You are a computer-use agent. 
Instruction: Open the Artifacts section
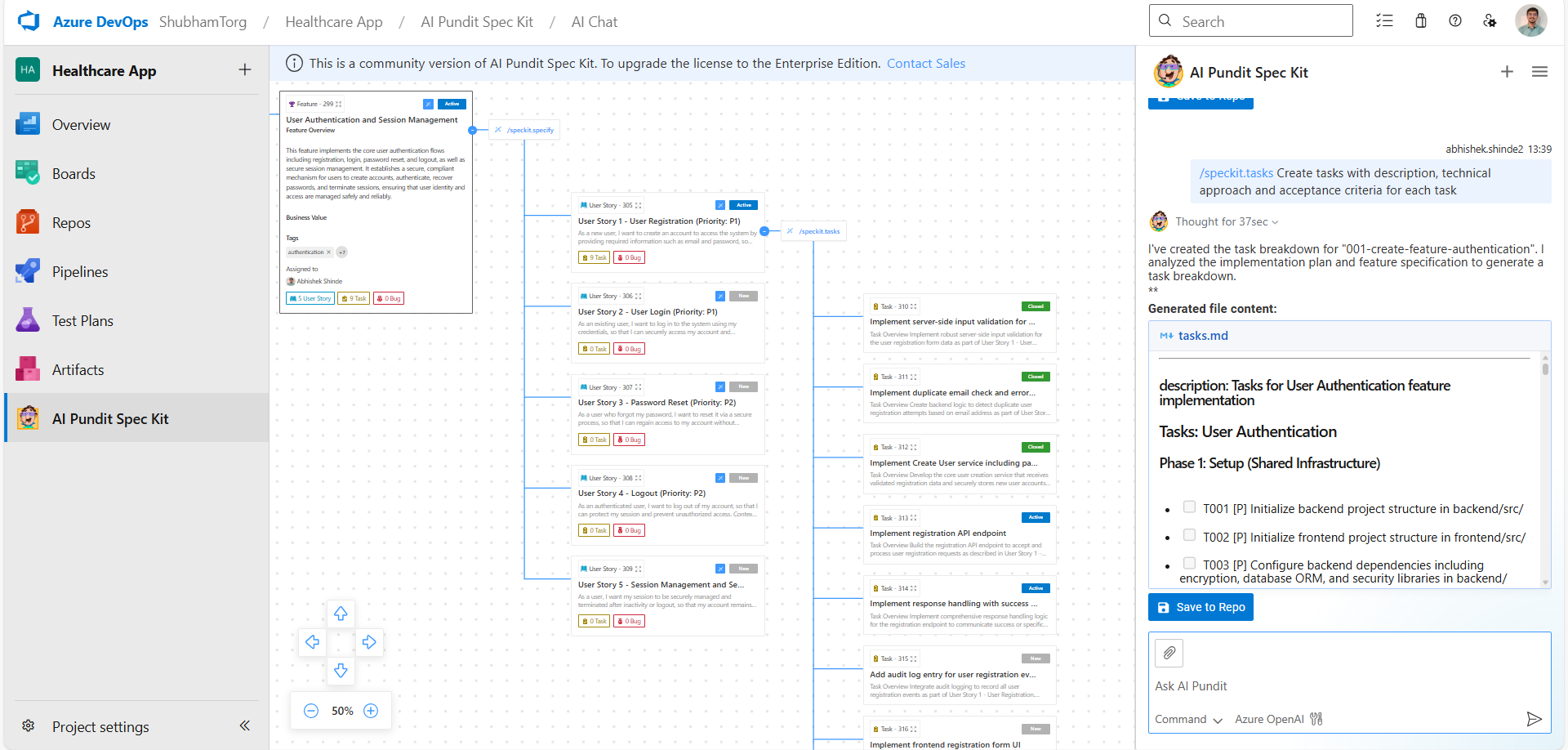tap(78, 369)
